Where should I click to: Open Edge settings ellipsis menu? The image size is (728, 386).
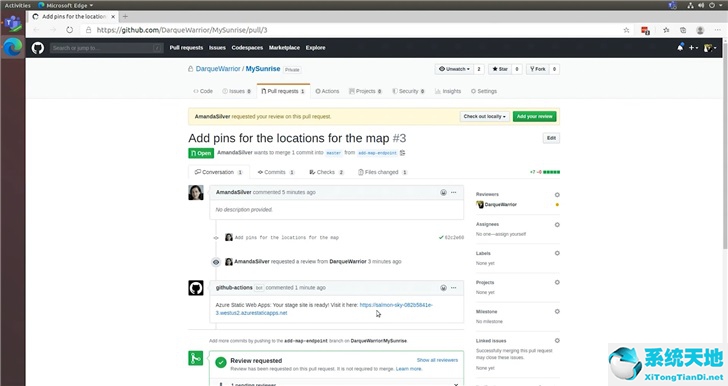(717, 30)
